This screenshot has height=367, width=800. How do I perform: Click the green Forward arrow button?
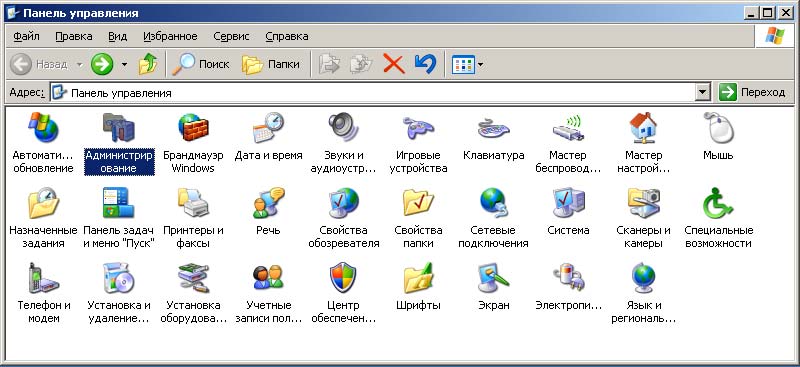(102, 64)
